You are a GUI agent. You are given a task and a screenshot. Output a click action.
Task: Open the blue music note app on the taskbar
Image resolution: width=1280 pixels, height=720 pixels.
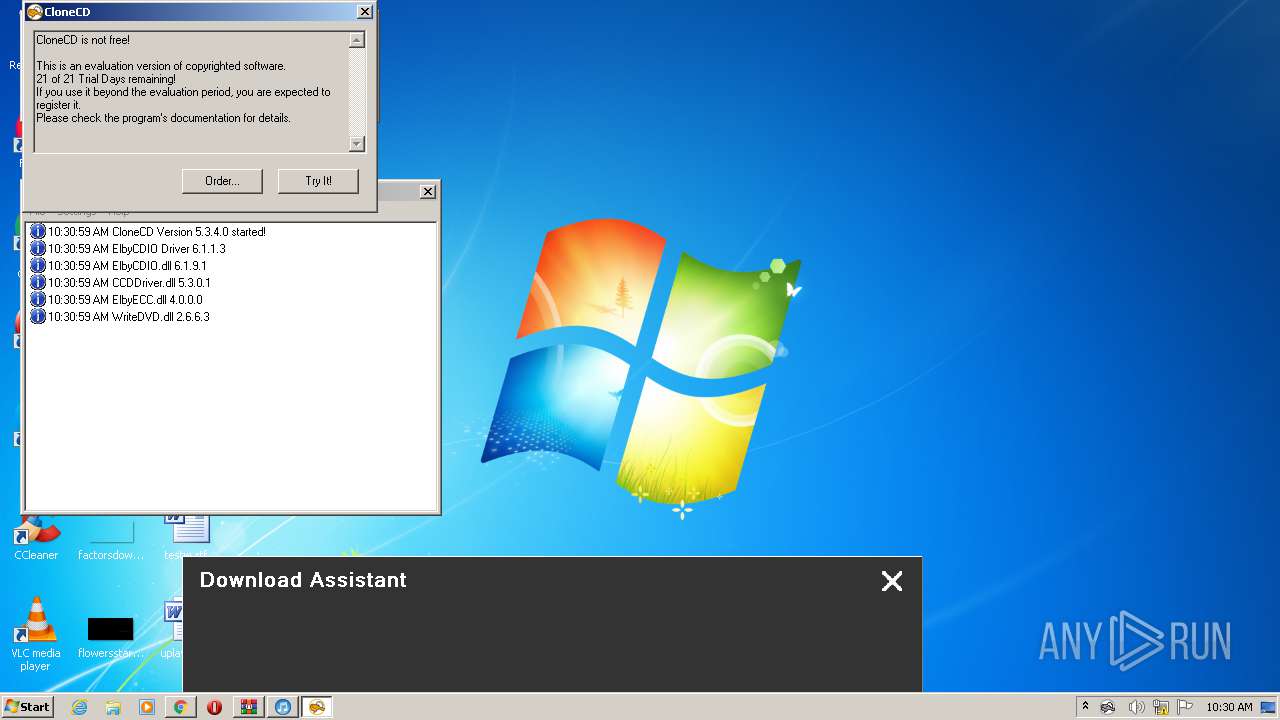(x=282, y=707)
